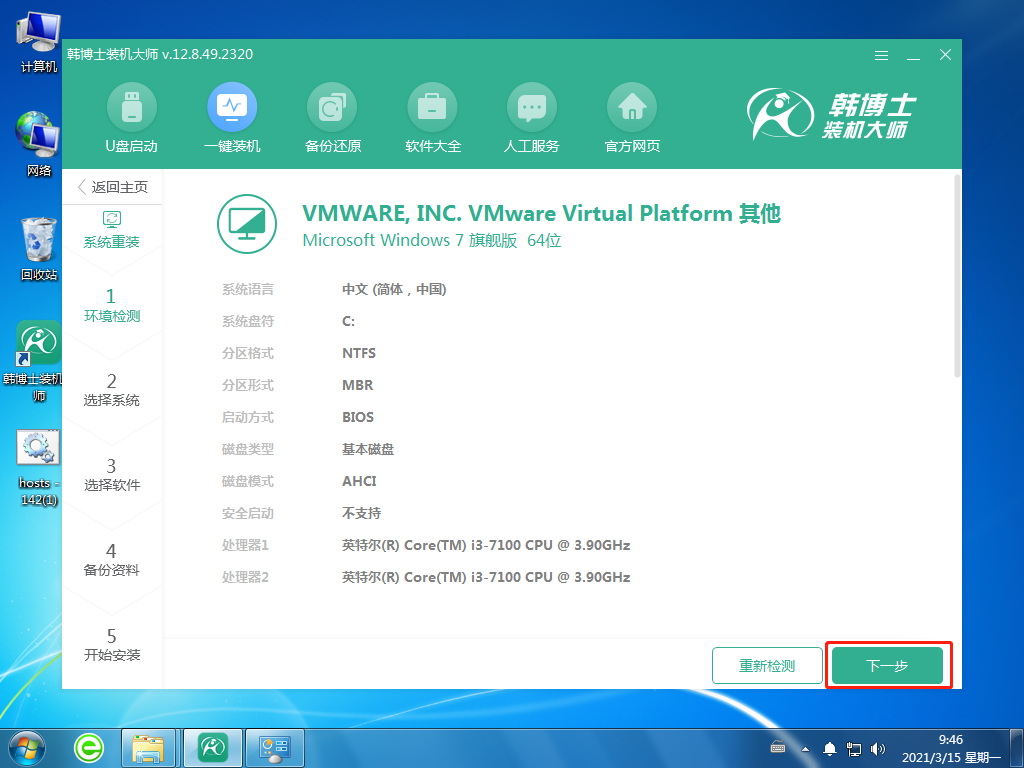Go to step 4 备份资料

pos(113,557)
